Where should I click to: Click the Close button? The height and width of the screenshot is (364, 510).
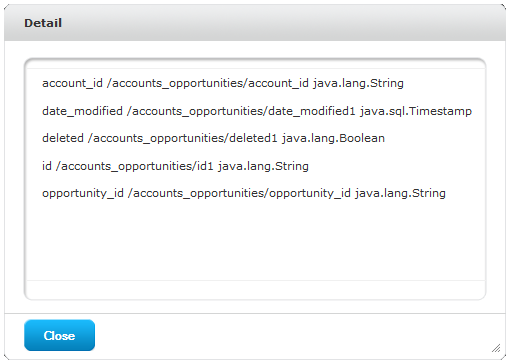pos(59,335)
